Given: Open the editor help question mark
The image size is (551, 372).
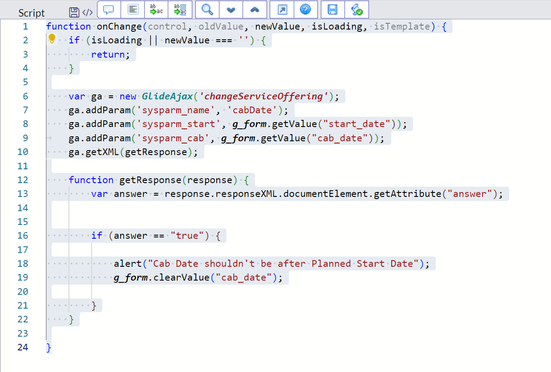Looking at the screenshot, I should click(x=305, y=9).
